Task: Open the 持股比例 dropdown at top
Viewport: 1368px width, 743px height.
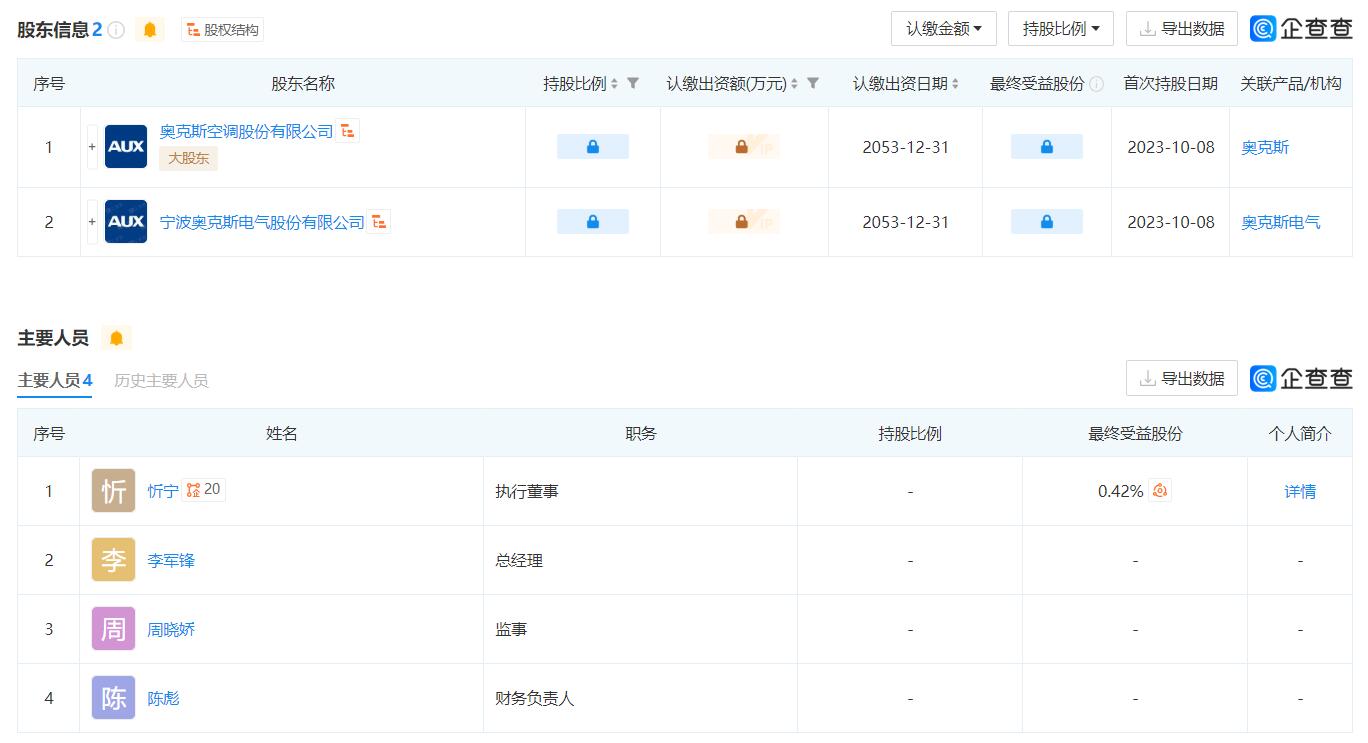Action: point(1061,29)
